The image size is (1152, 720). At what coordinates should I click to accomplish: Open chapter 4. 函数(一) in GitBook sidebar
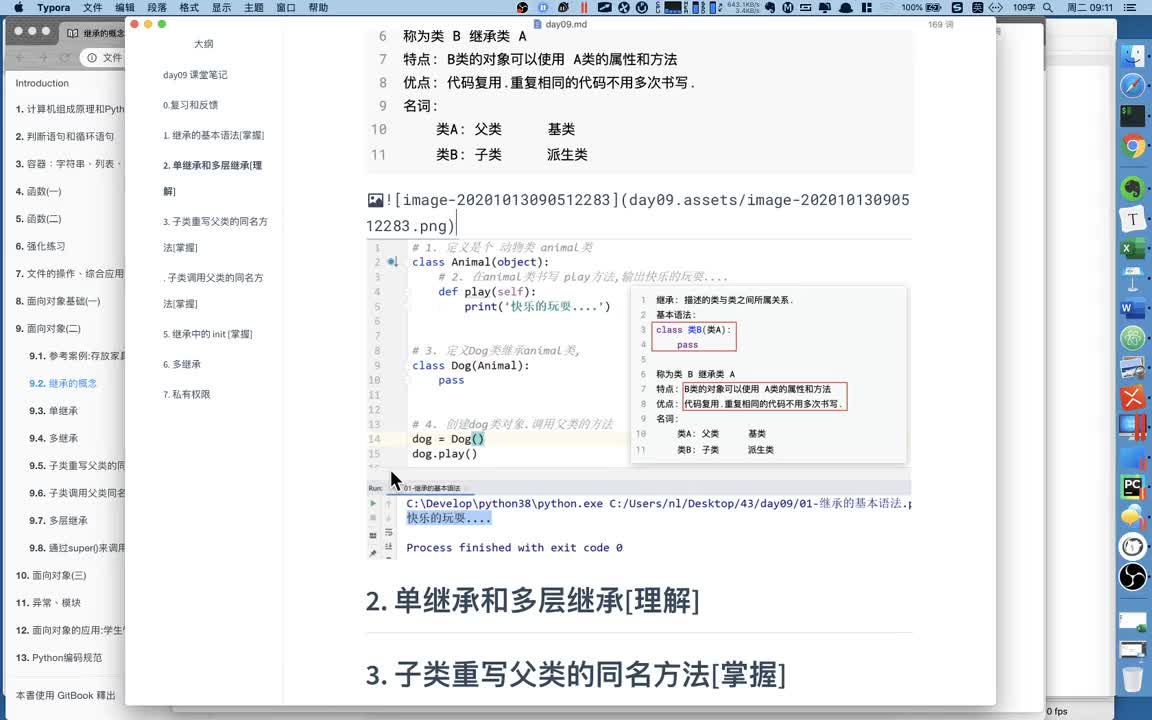38,191
